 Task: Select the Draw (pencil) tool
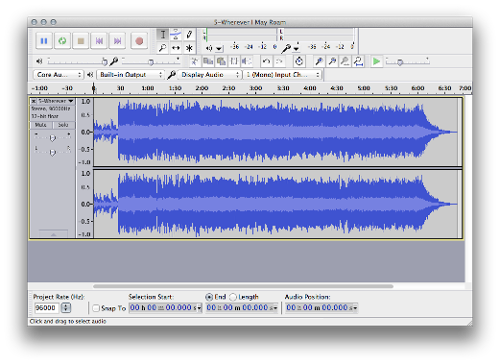click(189, 34)
